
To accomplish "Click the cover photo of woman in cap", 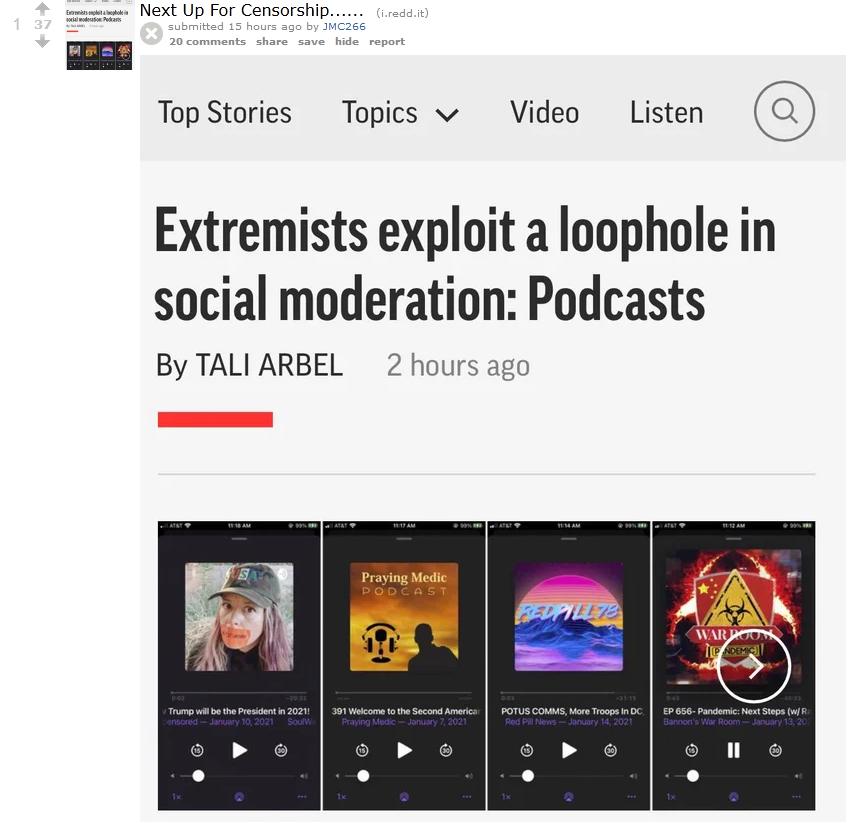I will (239, 617).
